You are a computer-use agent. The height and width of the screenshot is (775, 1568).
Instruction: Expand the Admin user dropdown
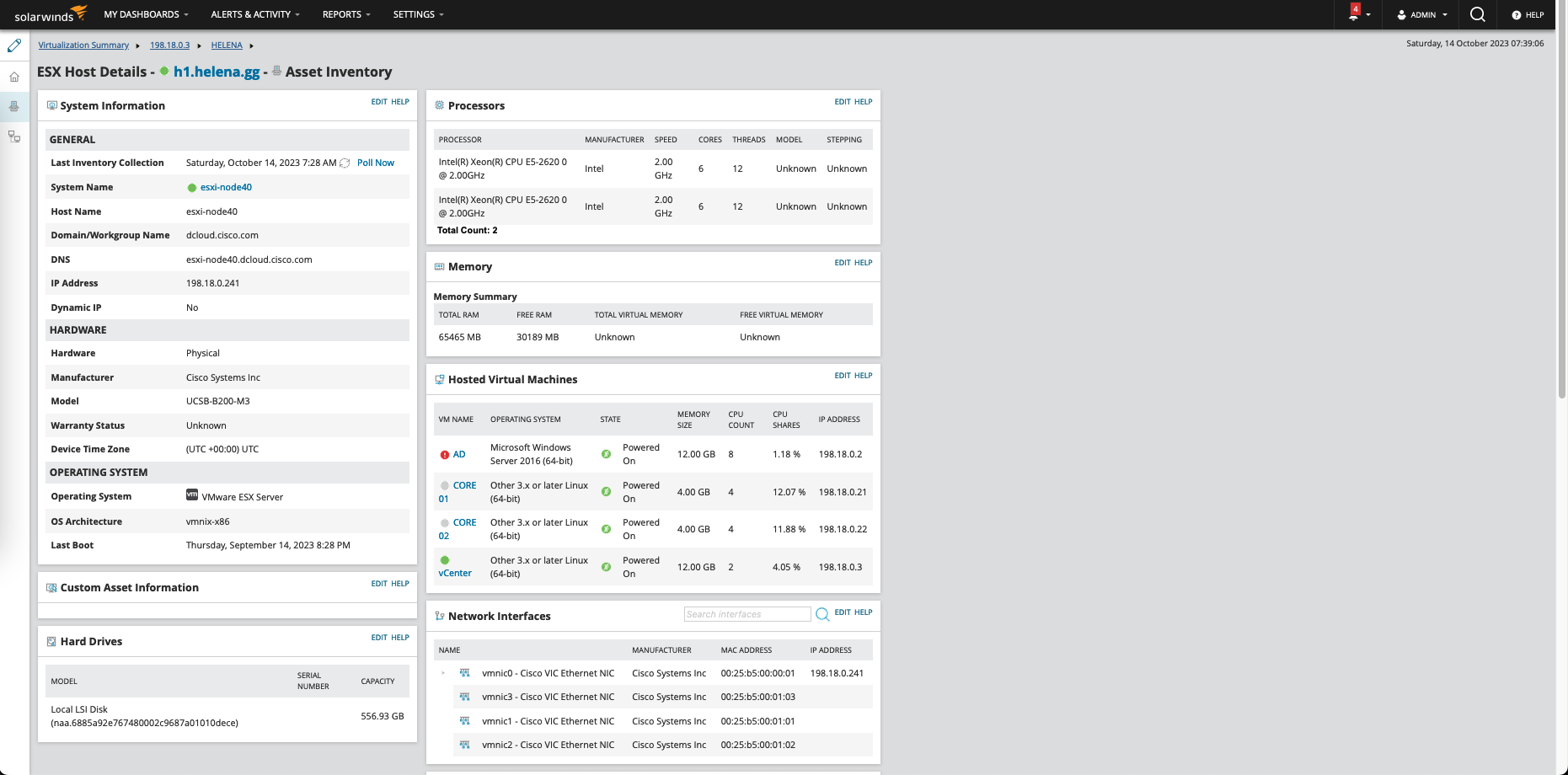click(1422, 14)
